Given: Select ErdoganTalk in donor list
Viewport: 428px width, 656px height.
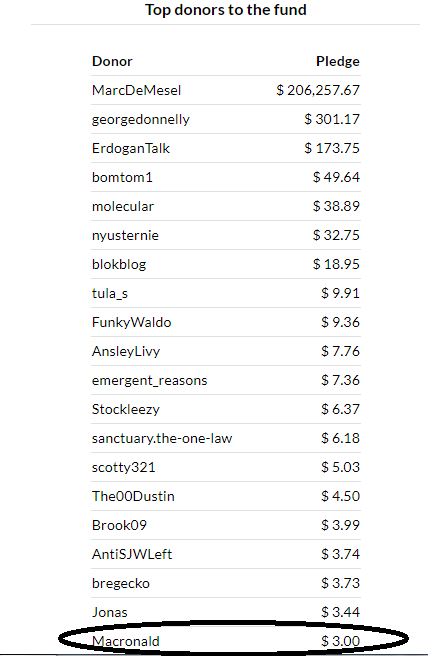Looking at the screenshot, I should tap(131, 148).
